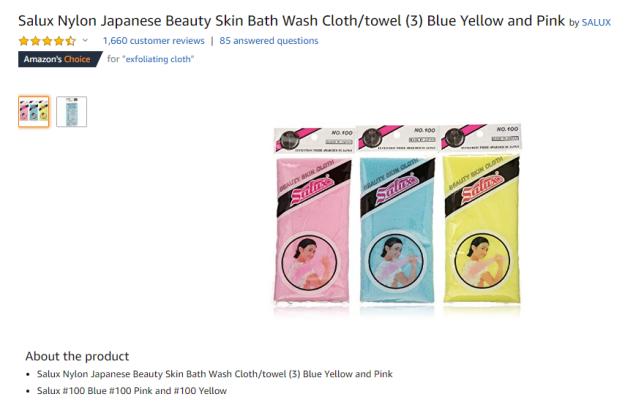Click the blue Salux cloth package

tap(397, 214)
